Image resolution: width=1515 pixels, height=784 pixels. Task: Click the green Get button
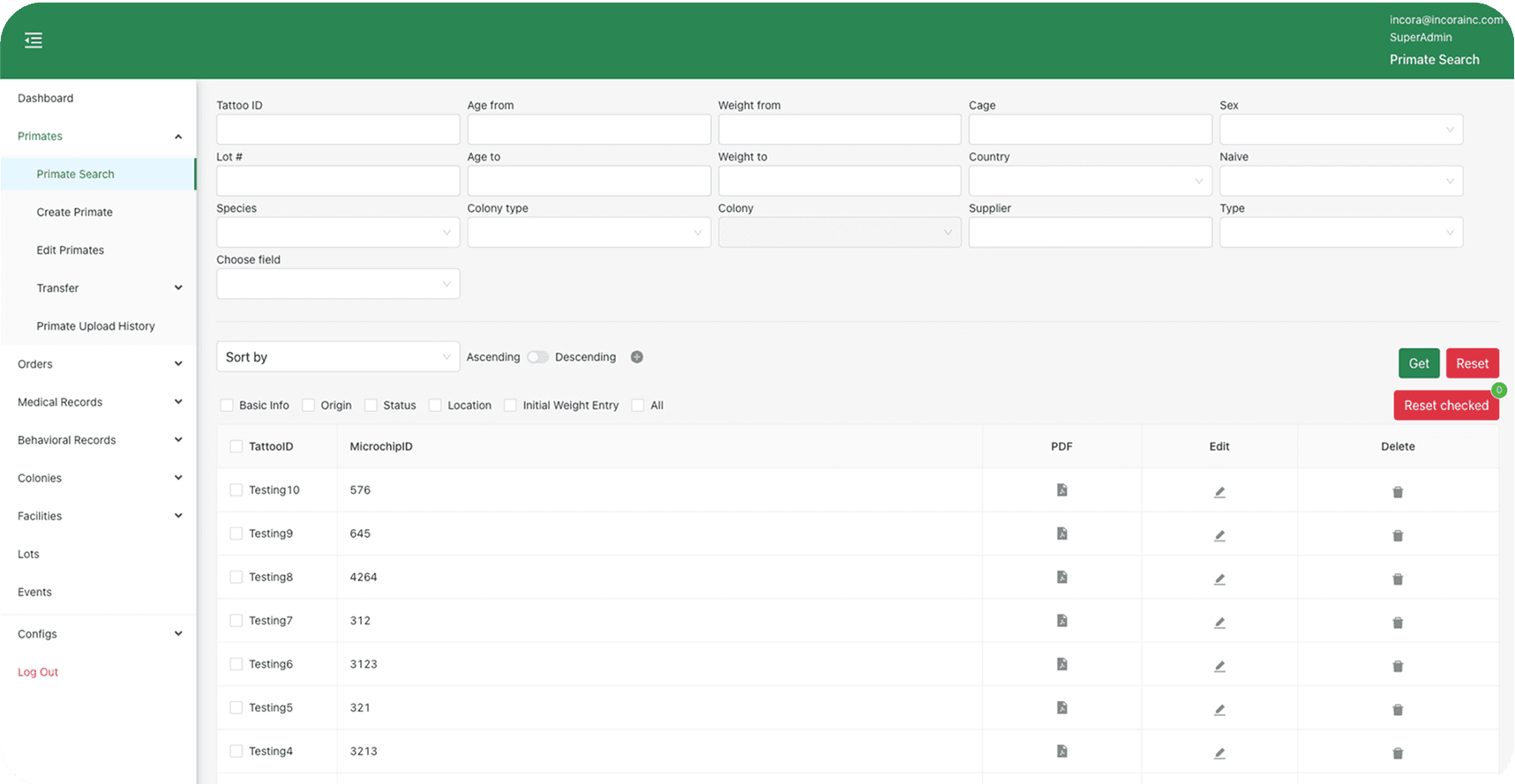tap(1418, 363)
